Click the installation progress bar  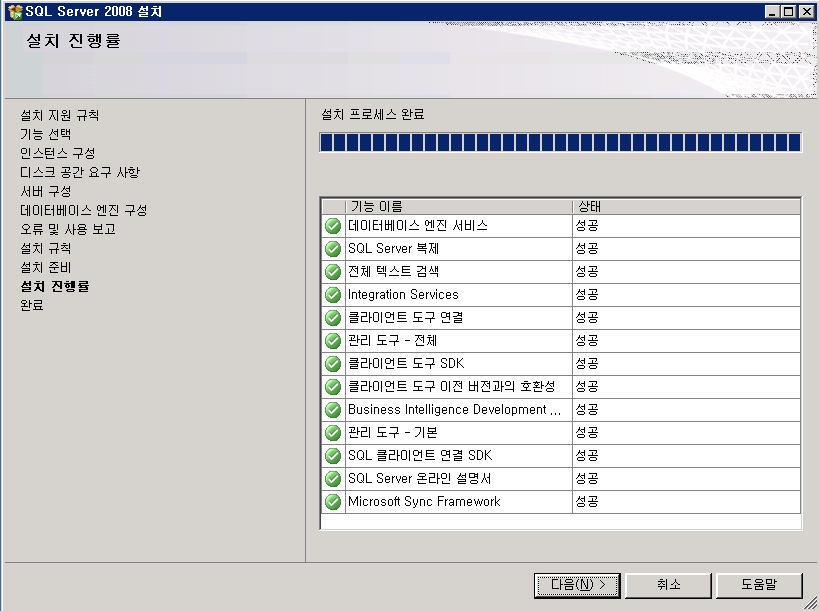click(560, 142)
